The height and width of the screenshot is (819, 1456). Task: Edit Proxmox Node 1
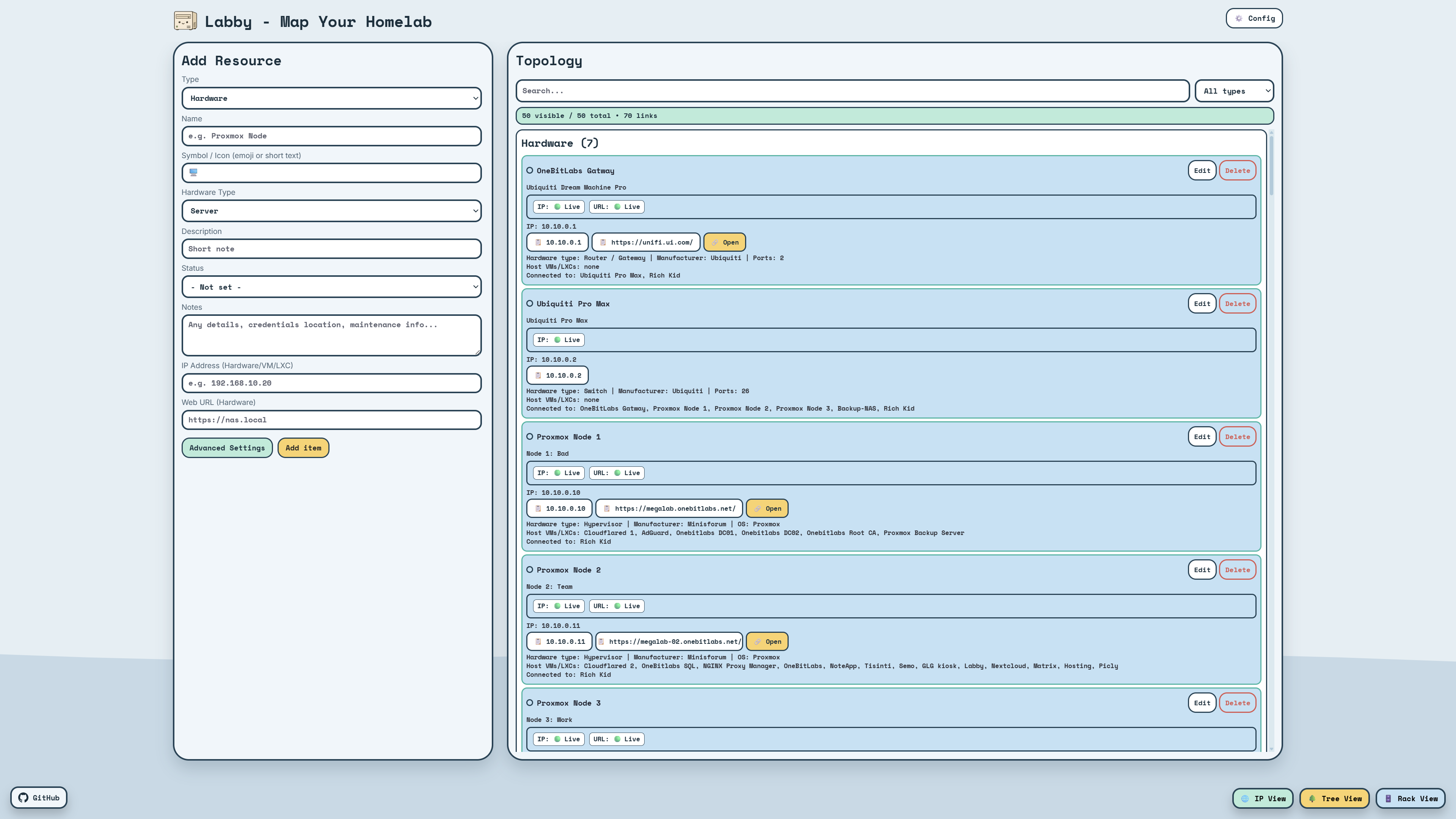[x=1202, y=437]
